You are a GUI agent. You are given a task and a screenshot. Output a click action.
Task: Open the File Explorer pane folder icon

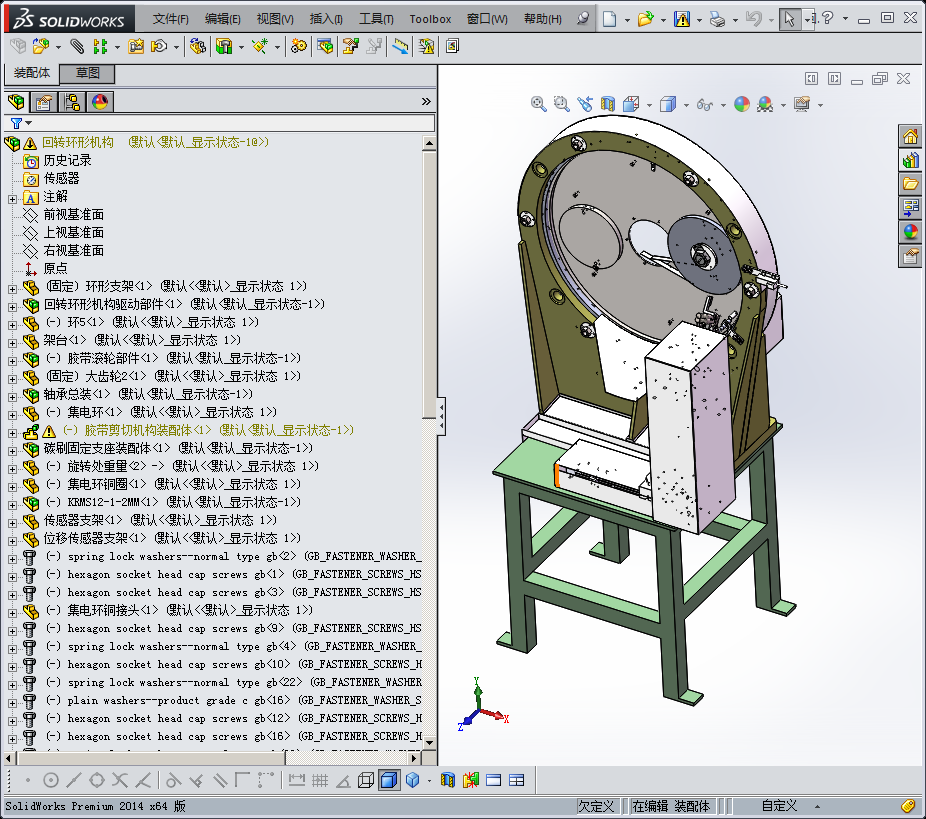point(911,184)
